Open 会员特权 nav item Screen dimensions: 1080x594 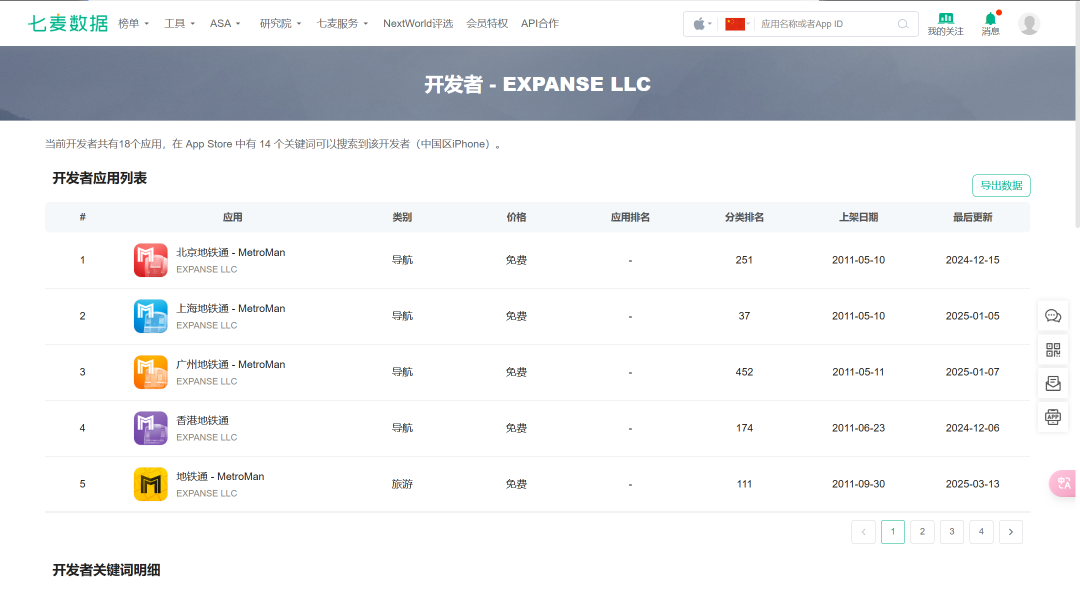487,23
